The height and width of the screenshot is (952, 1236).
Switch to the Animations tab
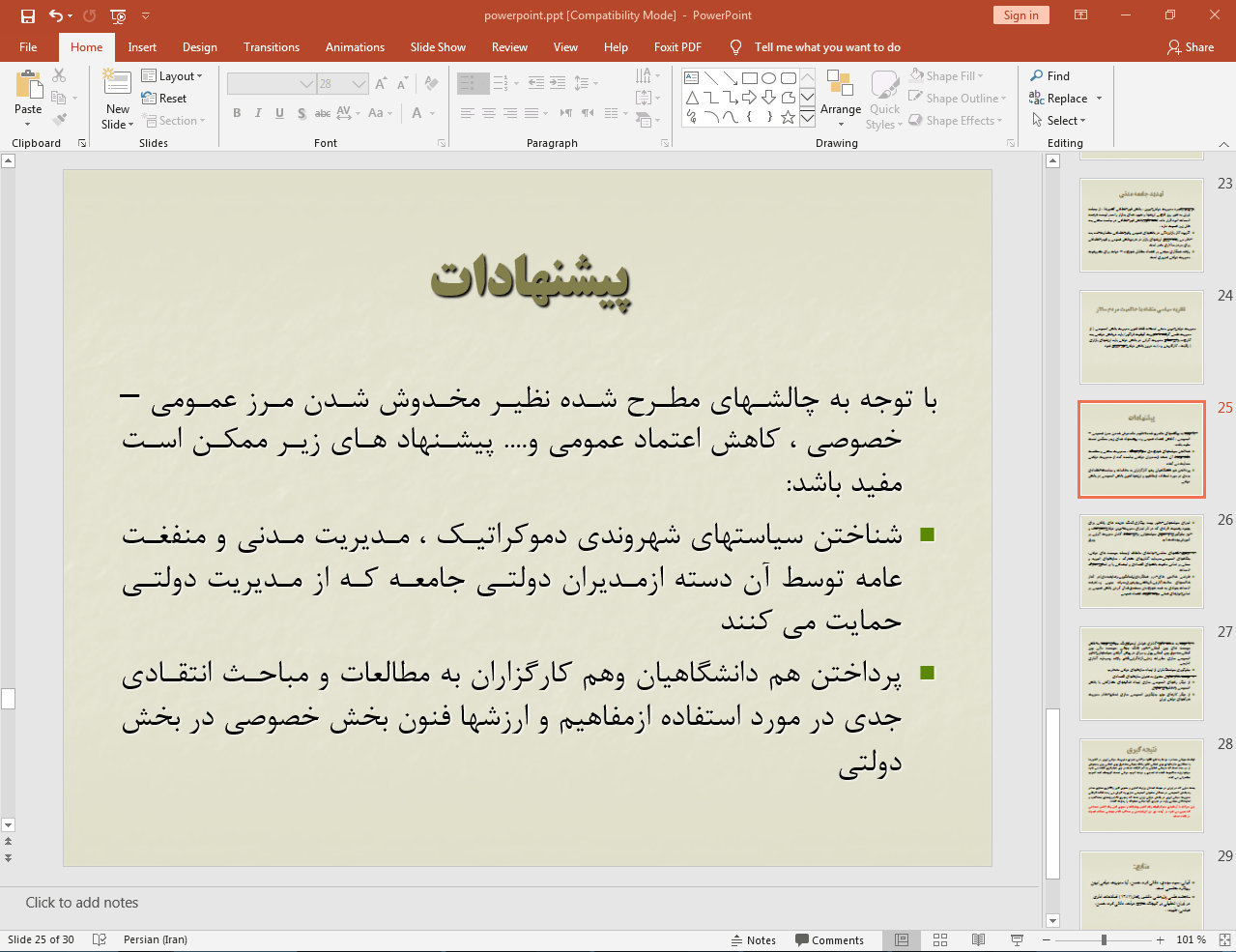tap(355, 47)
